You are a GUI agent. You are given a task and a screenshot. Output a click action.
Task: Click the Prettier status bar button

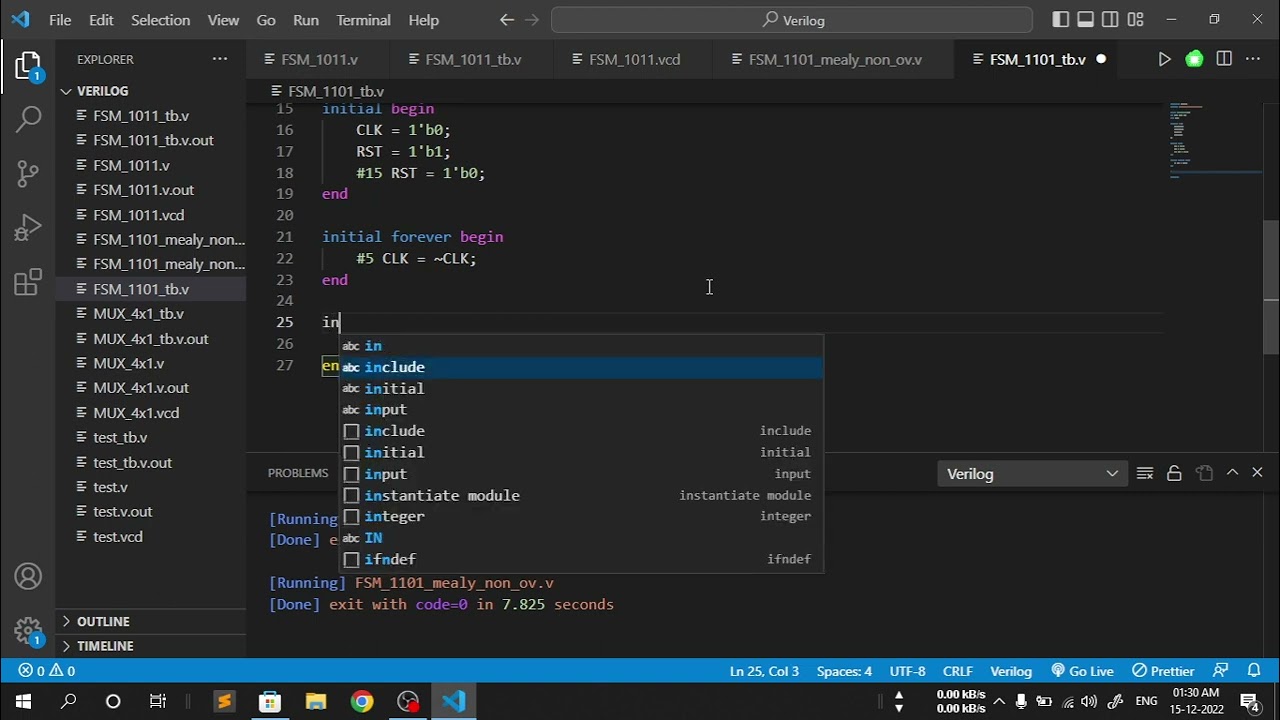(x=1163, y=671)
